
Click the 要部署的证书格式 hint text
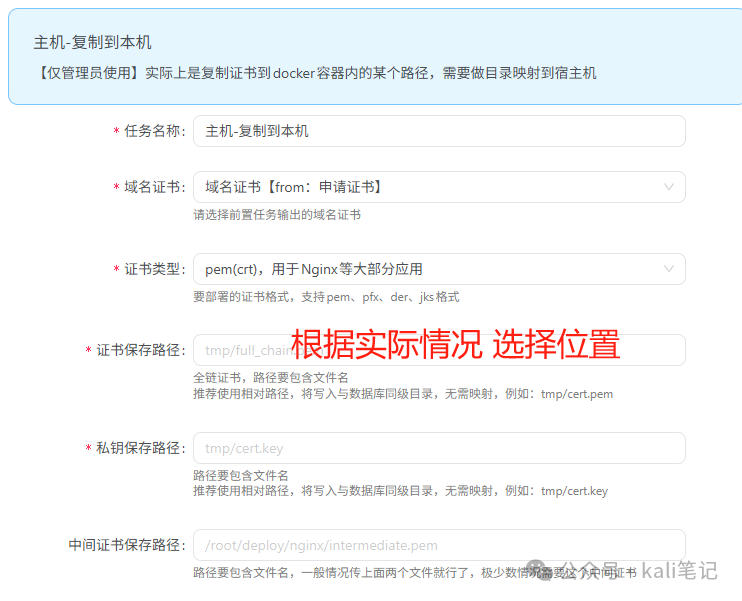(326, 297)
